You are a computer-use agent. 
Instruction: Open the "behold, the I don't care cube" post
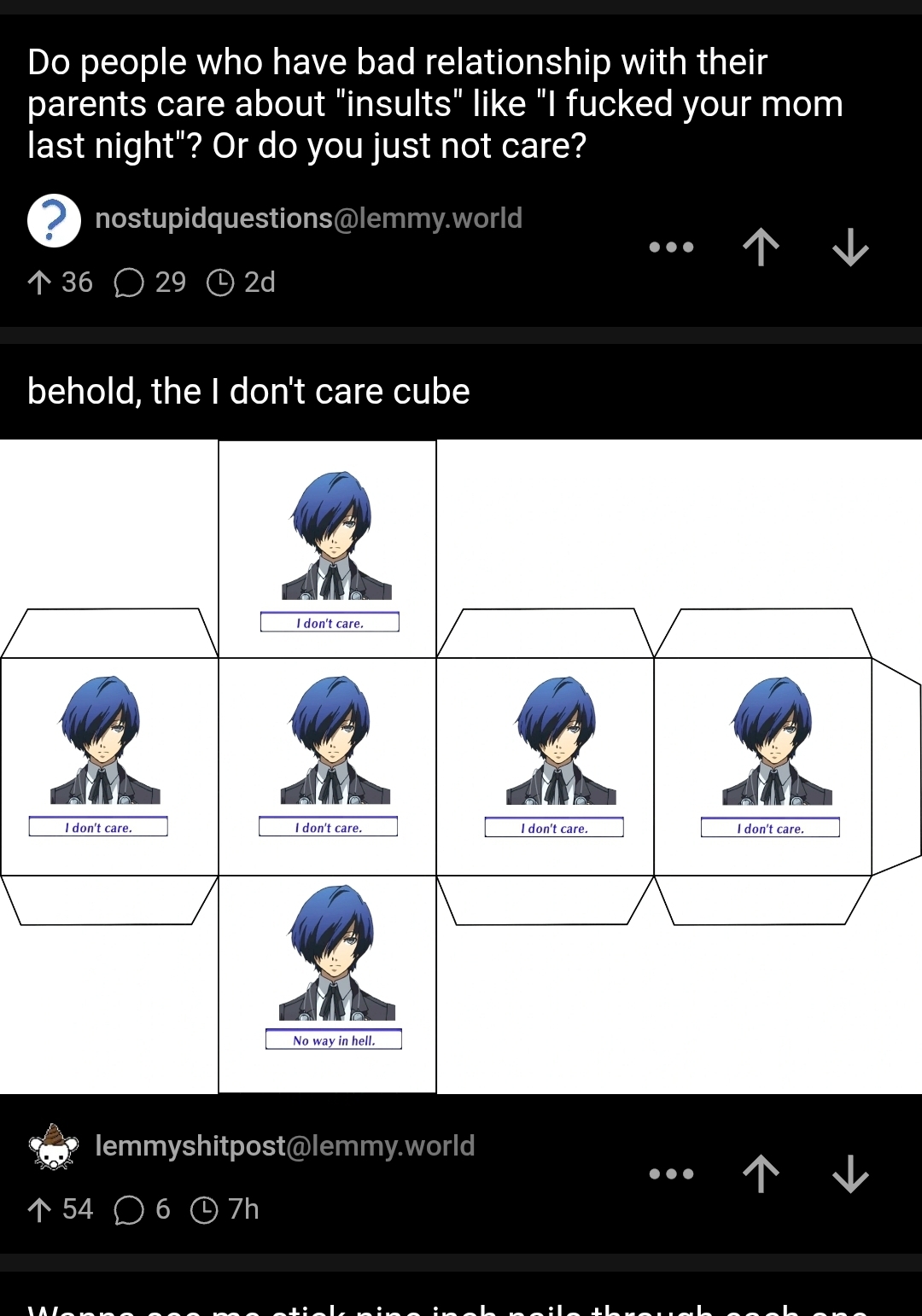tap(248, 392)
